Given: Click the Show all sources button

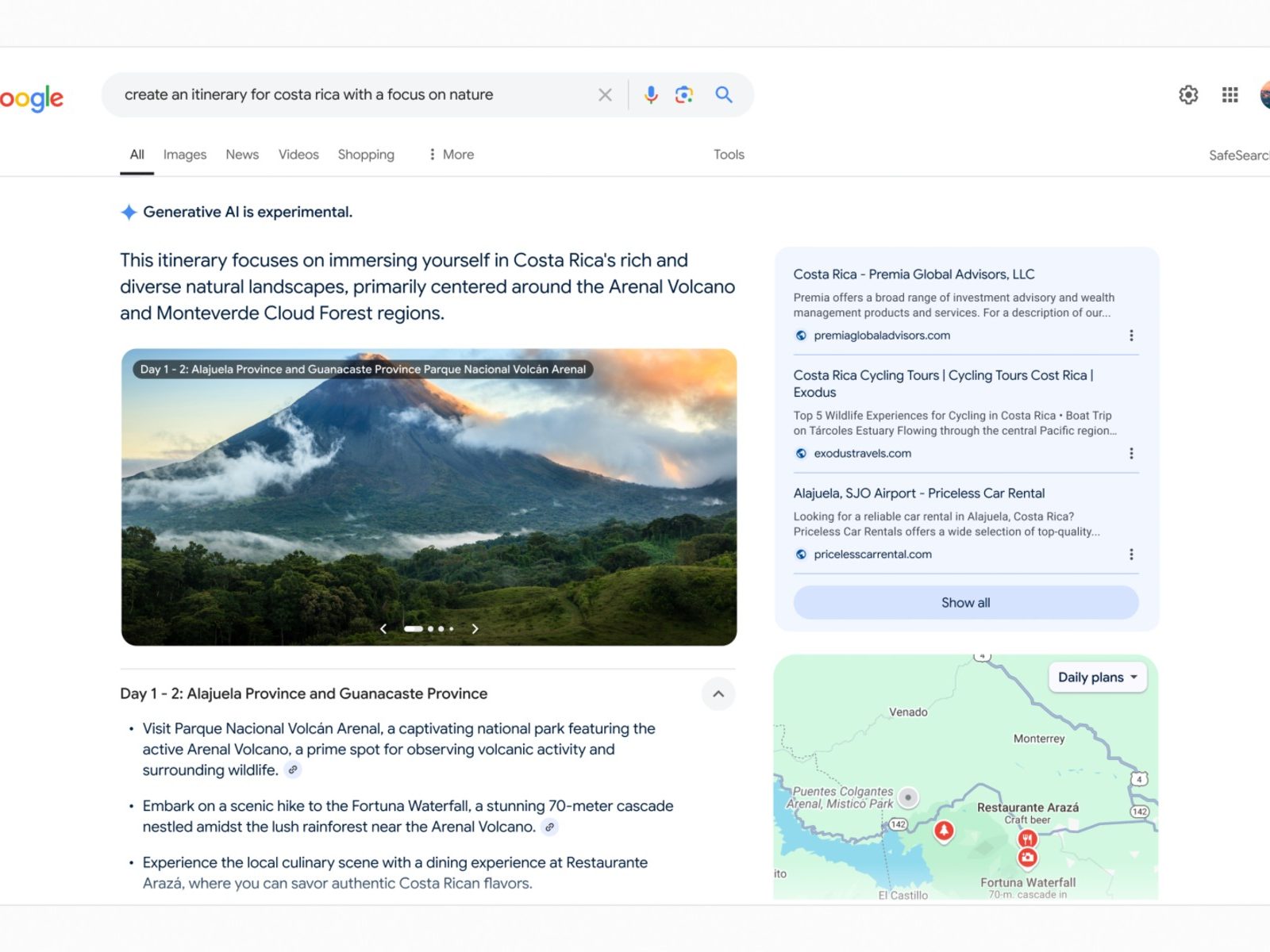Looking at the screenshot, I should [965, 603].
